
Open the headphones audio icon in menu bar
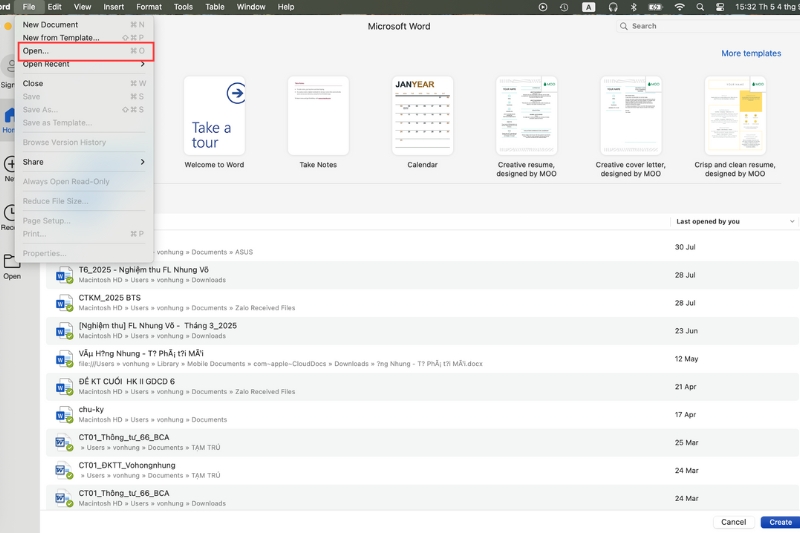[x=612, y=7]
